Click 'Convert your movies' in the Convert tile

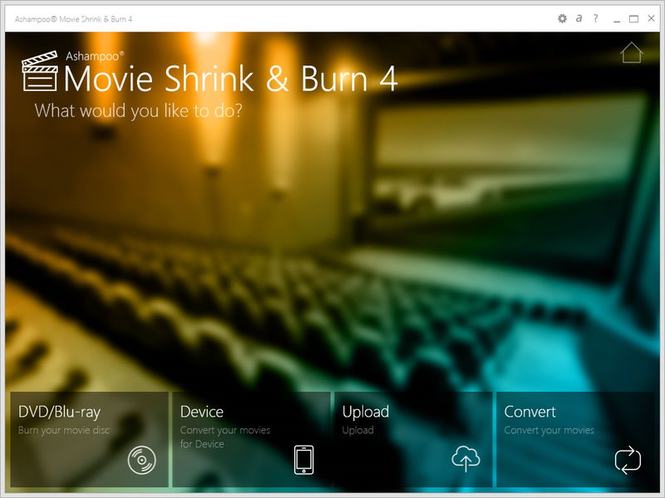pos(549,430)
